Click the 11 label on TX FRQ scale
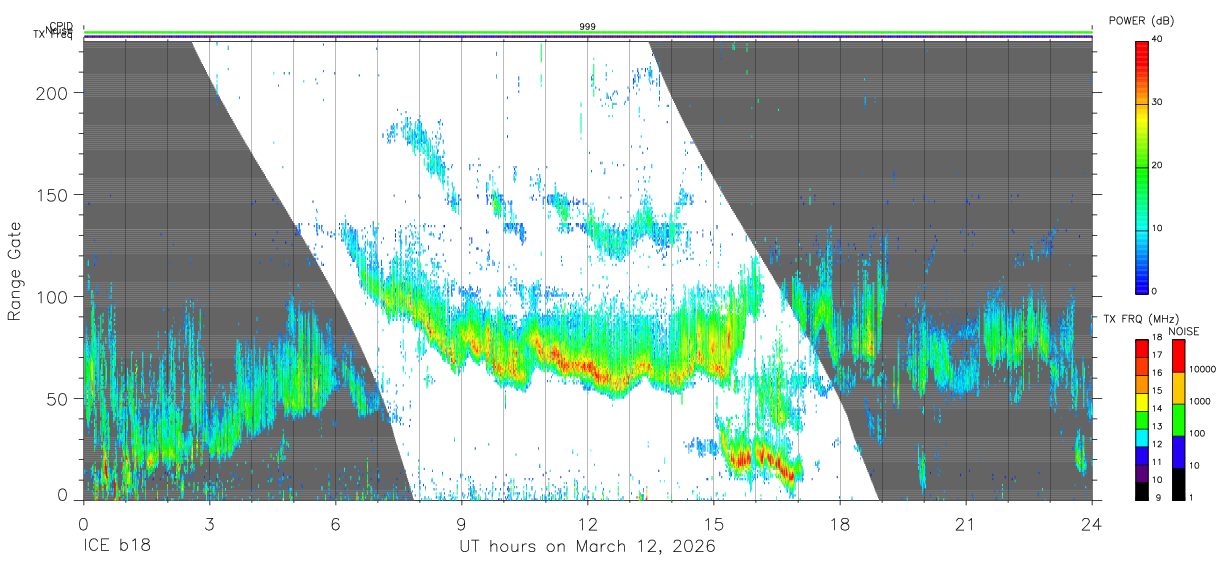This screenshot has width=1228, height=567. (x=1158, y=462)
